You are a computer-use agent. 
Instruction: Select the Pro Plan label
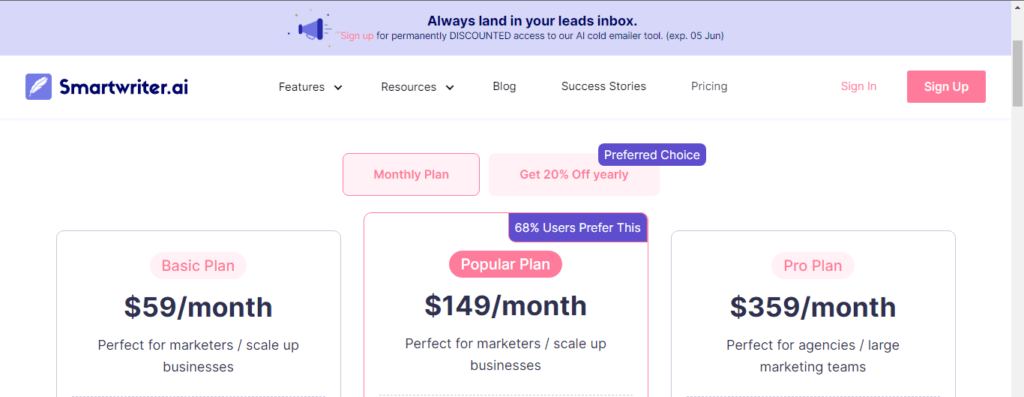813,266
